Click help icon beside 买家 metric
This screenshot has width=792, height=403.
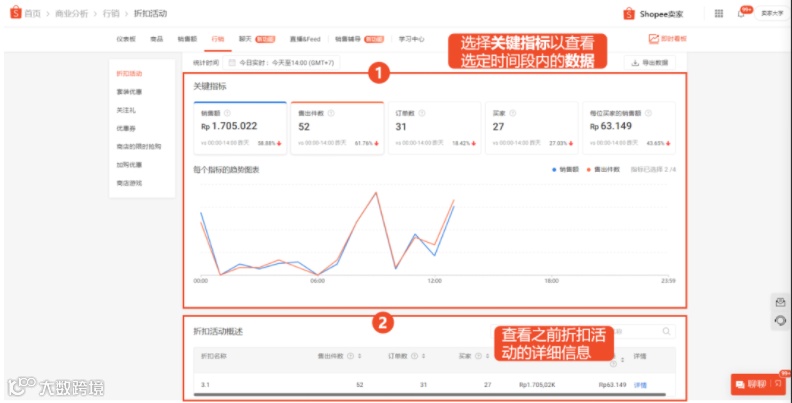pos(512,114)
